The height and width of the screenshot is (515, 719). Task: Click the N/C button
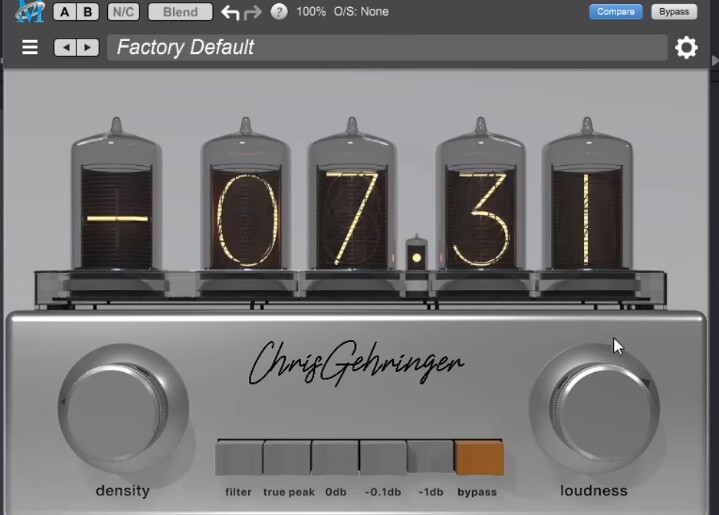[123, 11]
